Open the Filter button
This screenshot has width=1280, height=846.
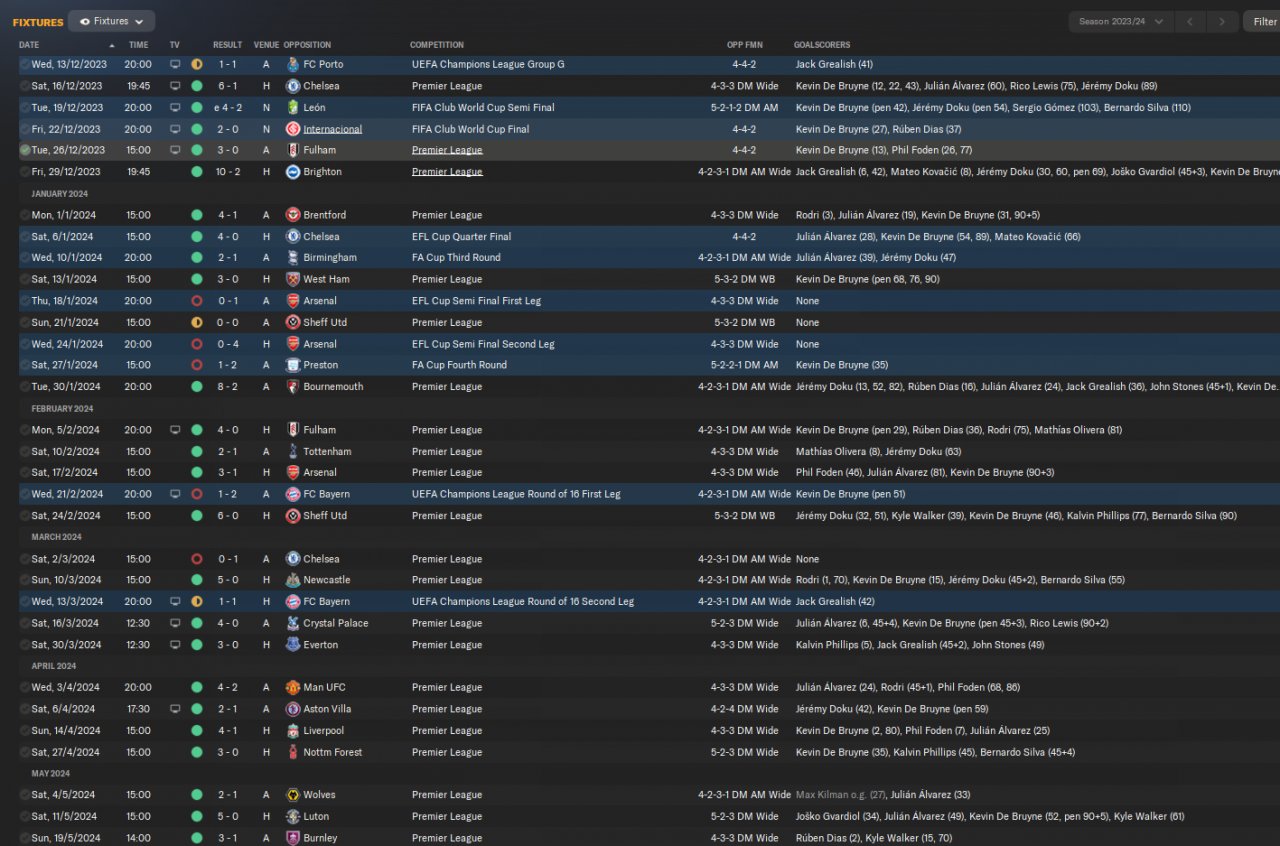[x=1263, y=21]
